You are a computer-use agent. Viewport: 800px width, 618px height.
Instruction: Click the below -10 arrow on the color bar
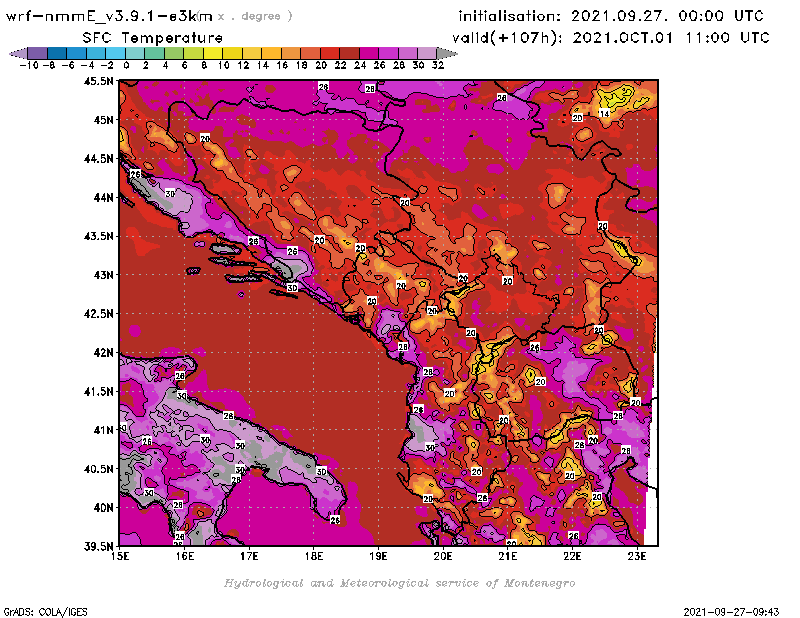click(19, 53)
